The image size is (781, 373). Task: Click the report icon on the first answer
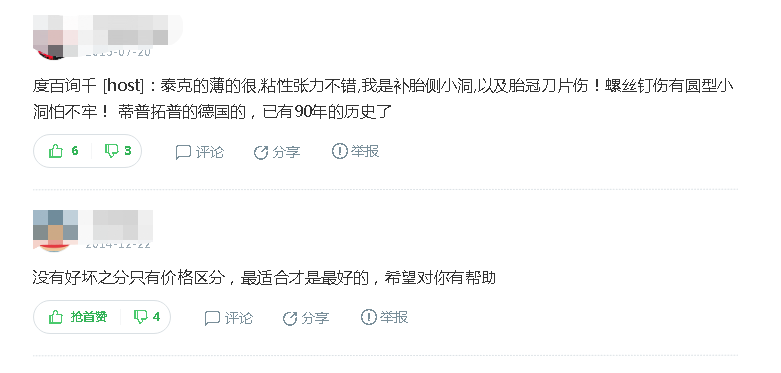click(x=339, y=151)
